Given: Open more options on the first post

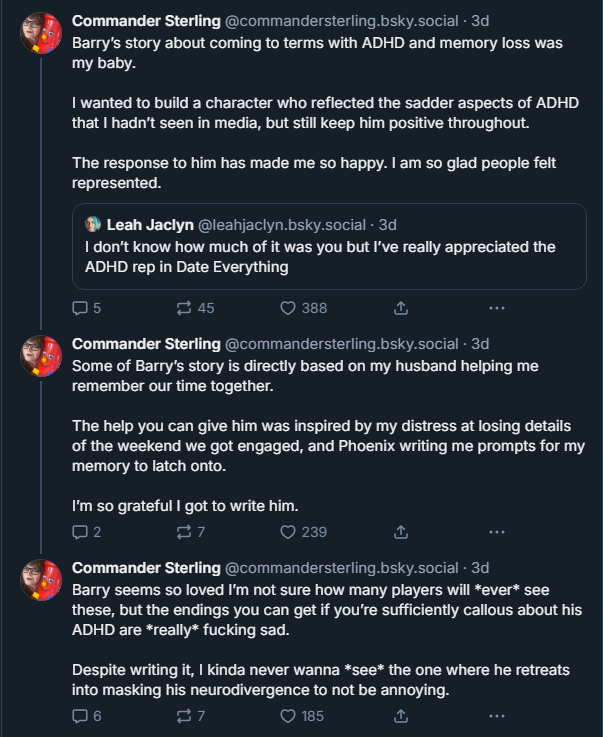Looking at the screenshot, I should pyautogui.click(x=497, y=308).
